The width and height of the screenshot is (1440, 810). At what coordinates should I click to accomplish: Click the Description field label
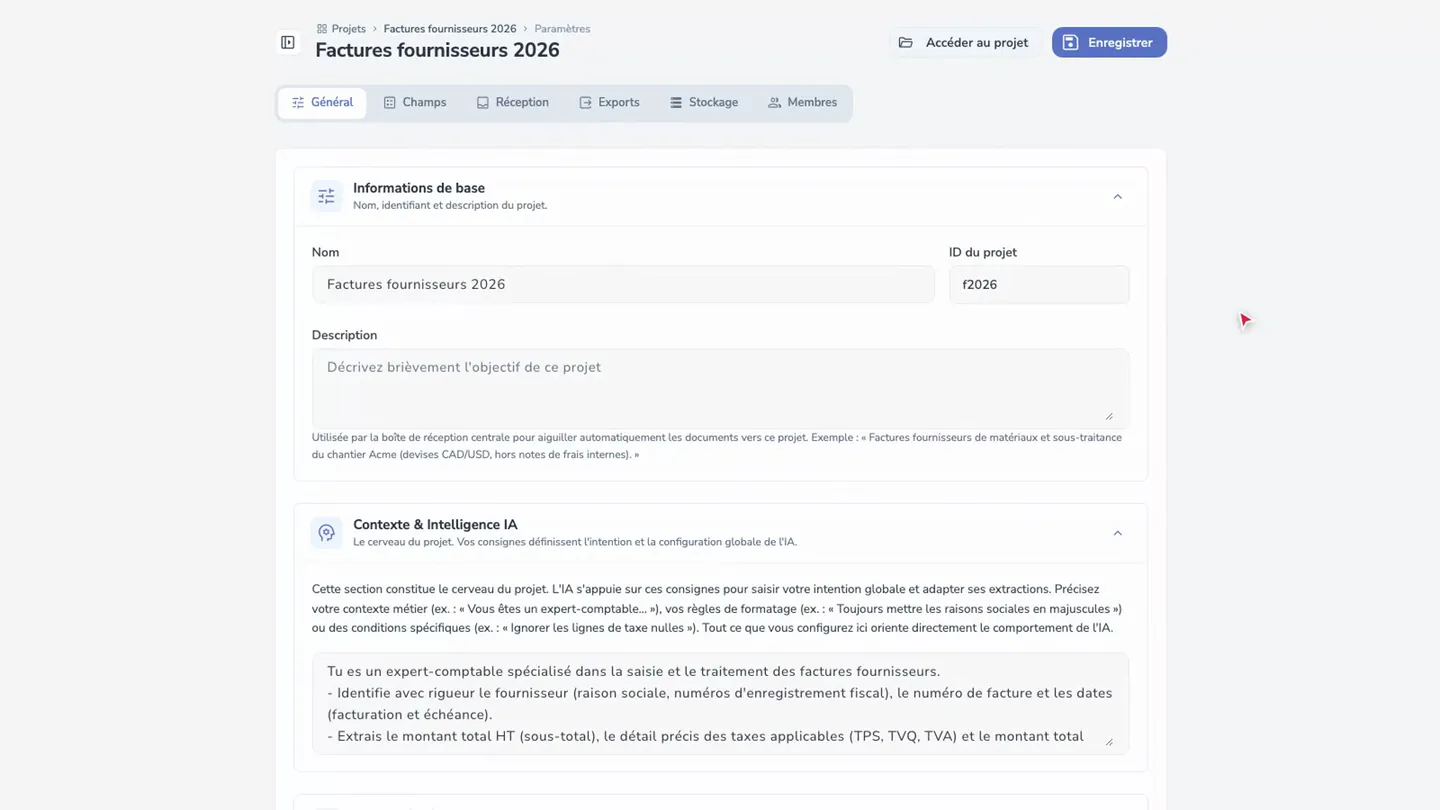pos(344,336)
